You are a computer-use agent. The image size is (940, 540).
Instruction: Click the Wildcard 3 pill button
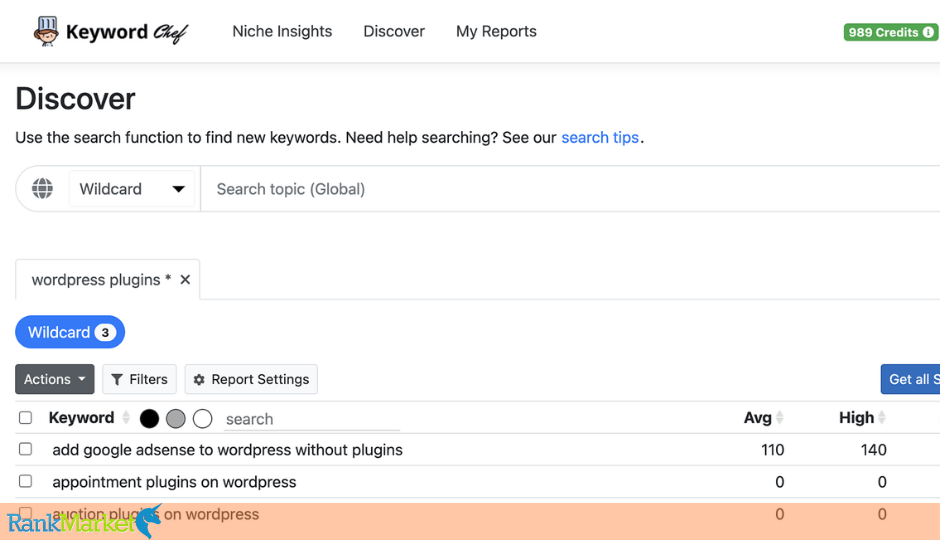coord(70,332)
